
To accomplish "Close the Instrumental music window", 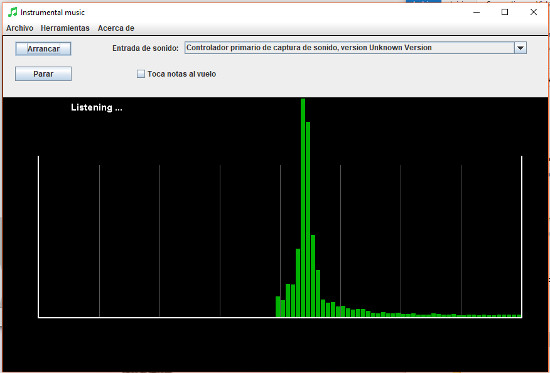I will point(534,12).
